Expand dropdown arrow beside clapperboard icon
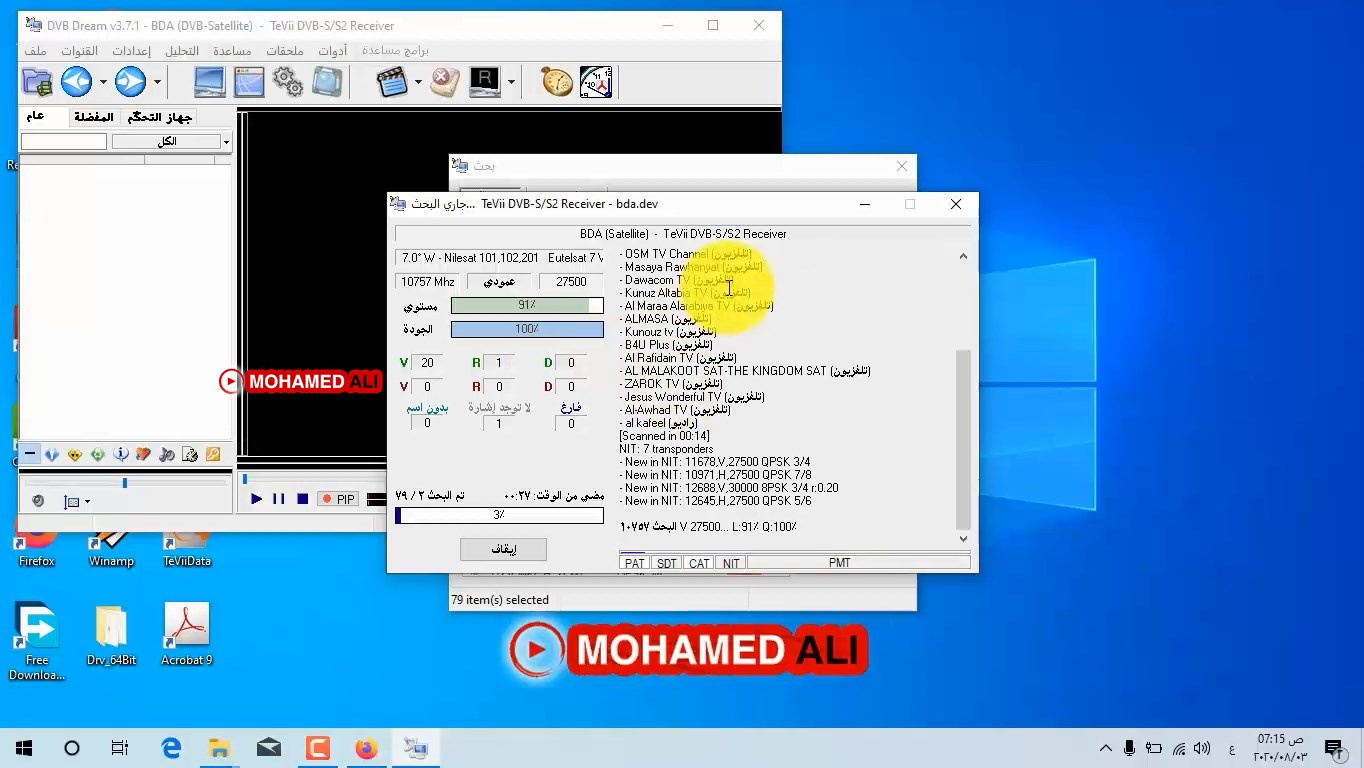 (x=418, y=82)
